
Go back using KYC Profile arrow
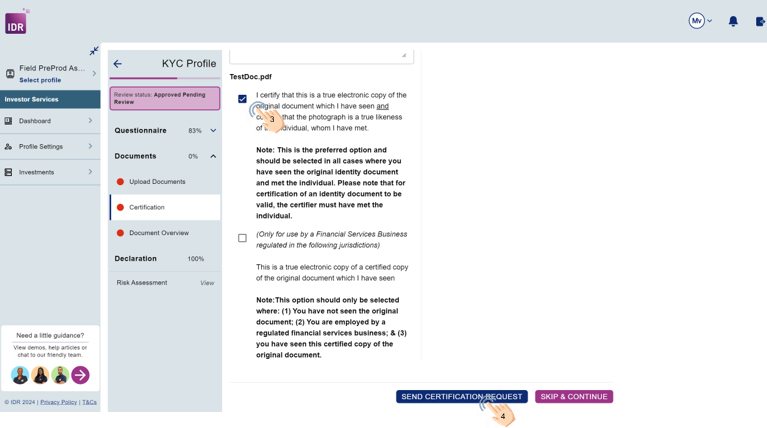coord(118,64)
